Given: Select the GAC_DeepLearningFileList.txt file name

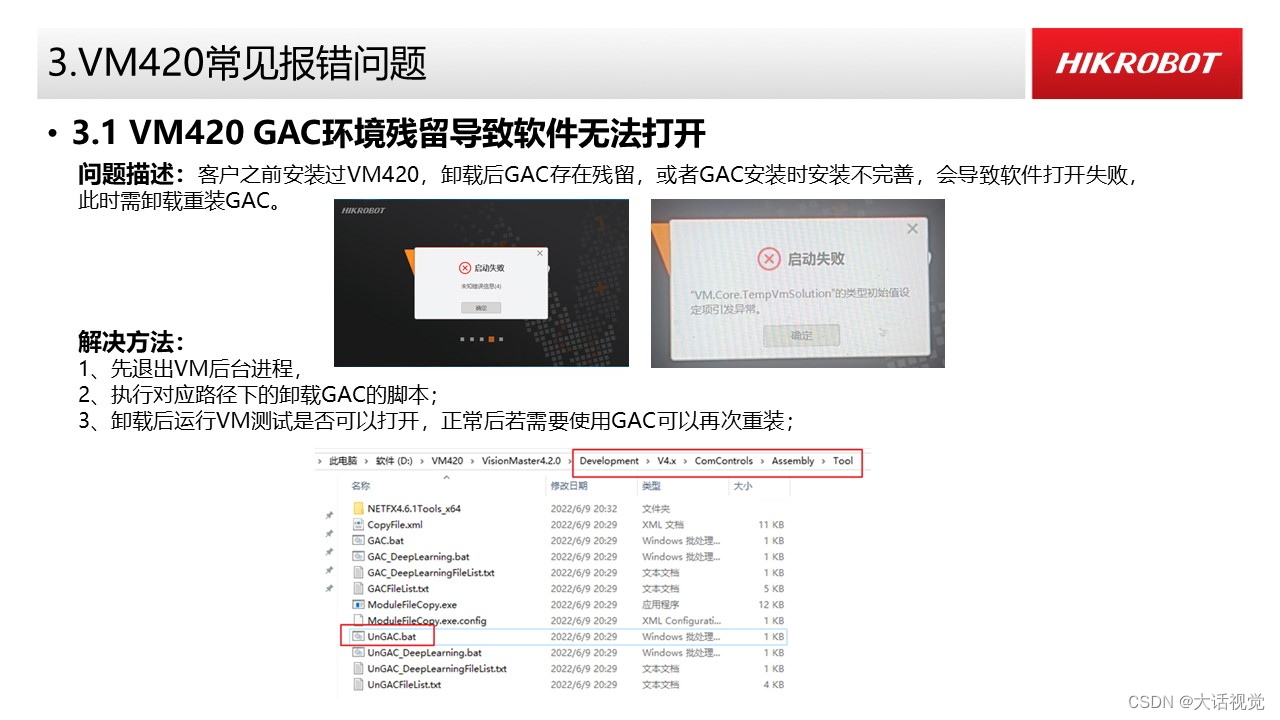Looking at the screenshot, I should pos(431,573).
